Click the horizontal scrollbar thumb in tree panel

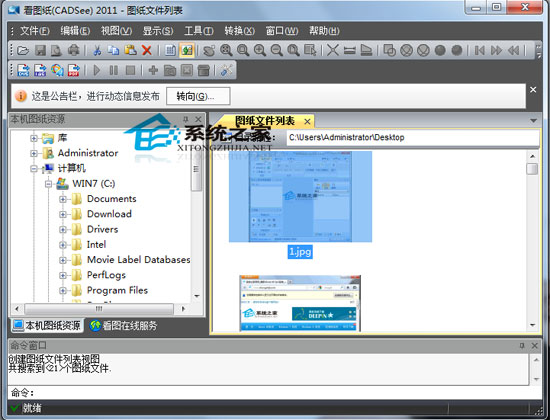pyautogui.click(x=99, y=309)
